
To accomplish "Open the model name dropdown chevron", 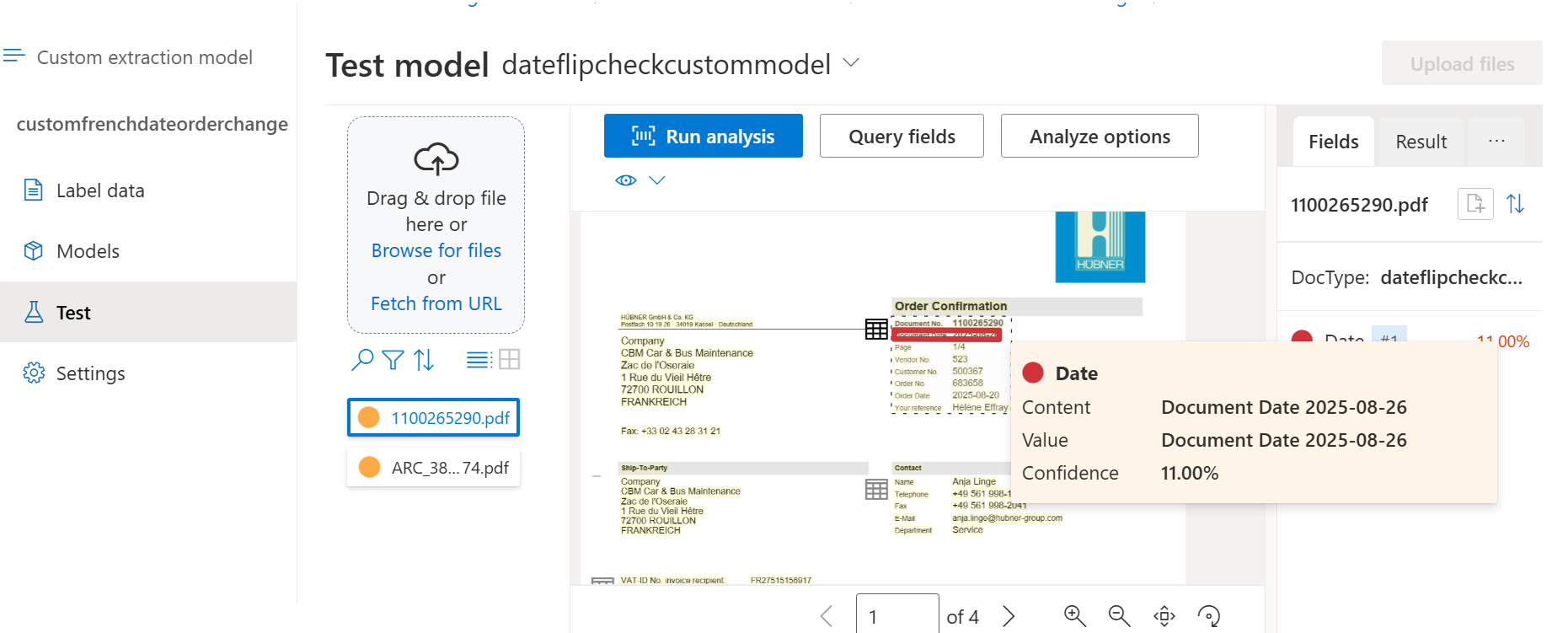I will pos(851,63).
